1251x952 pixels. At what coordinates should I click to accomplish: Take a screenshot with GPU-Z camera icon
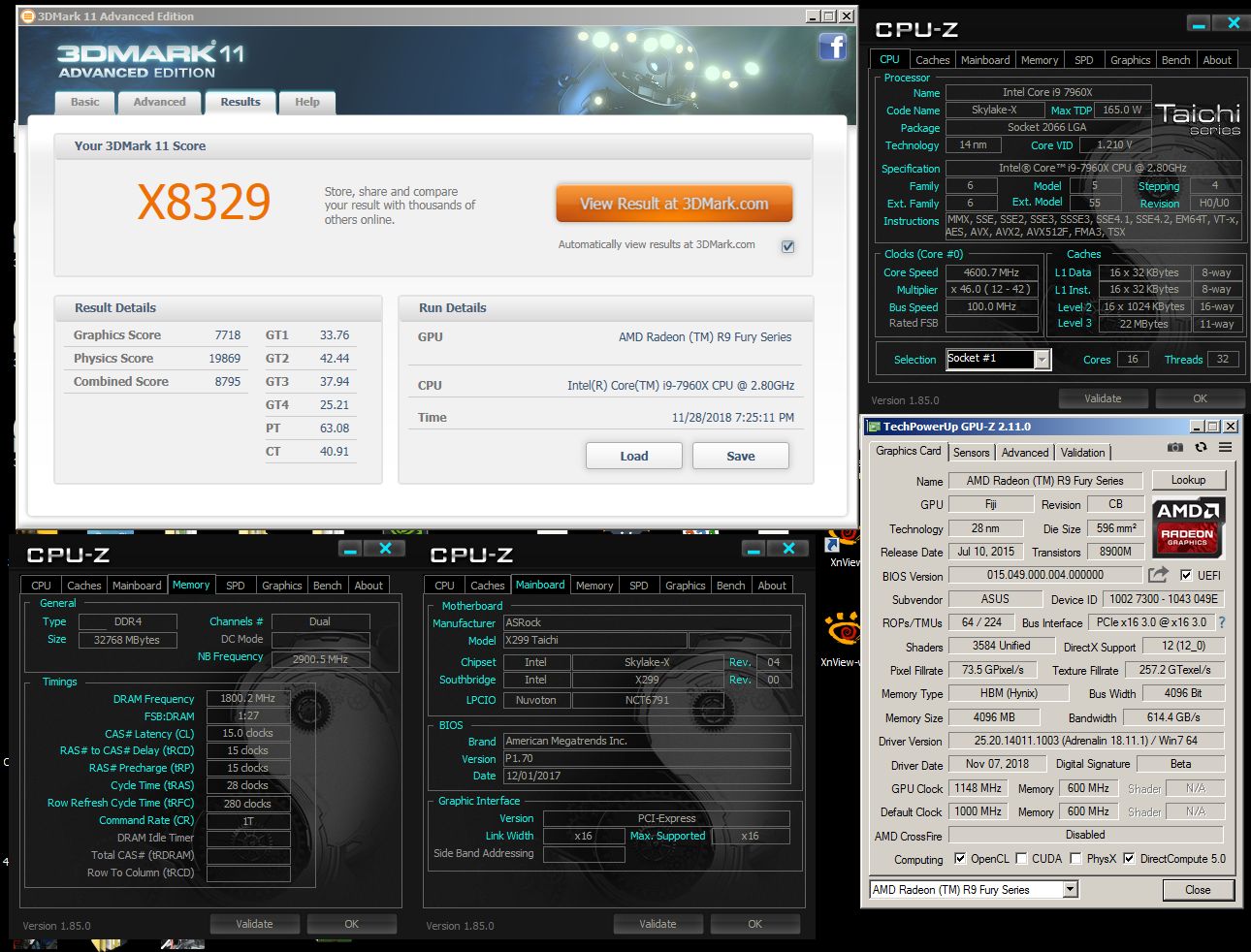coord(1174,447)
